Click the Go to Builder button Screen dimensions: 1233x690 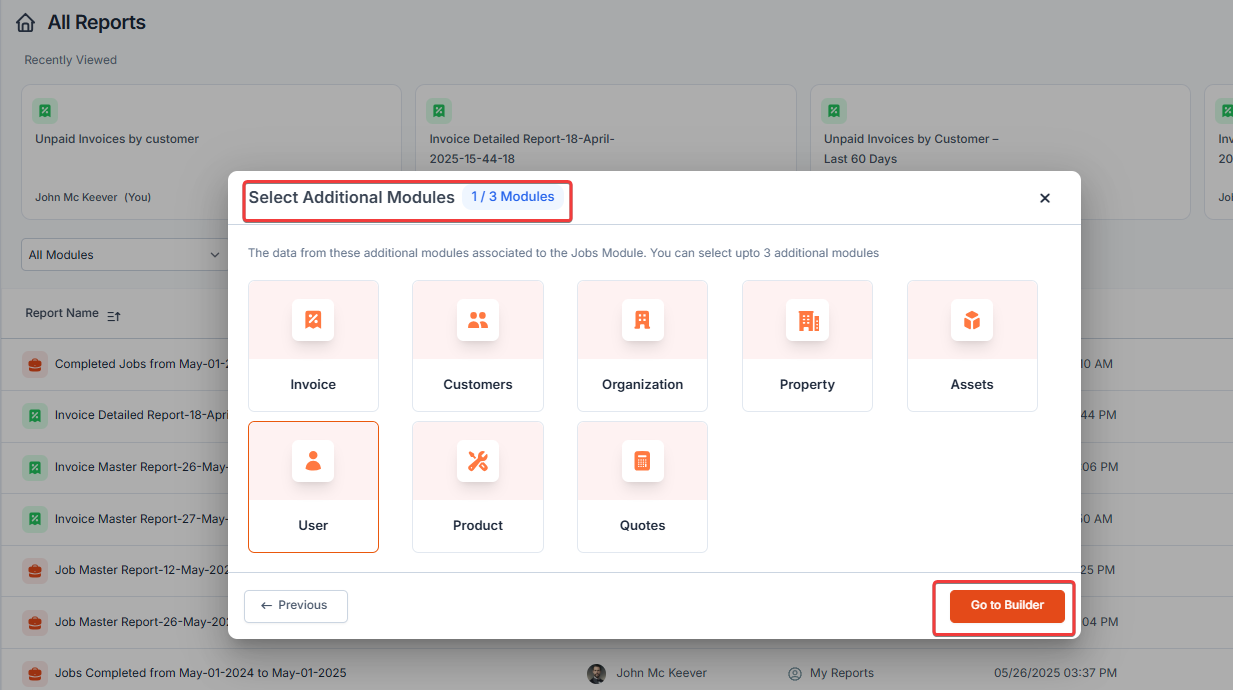click(x=1007, y=605)
